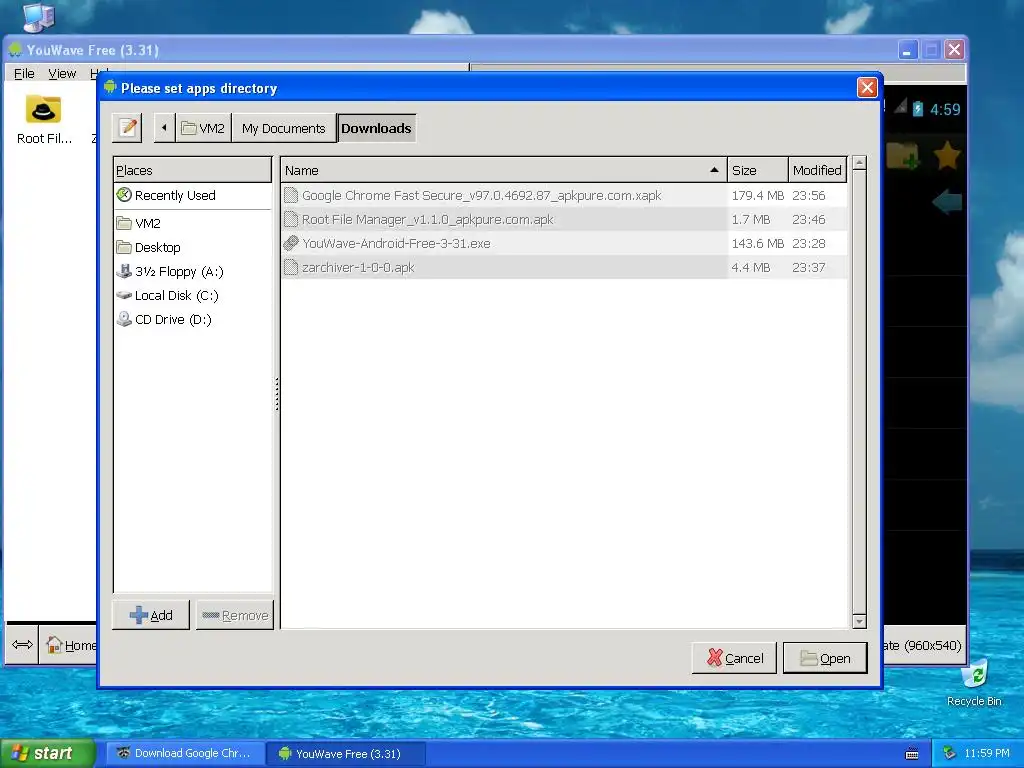Click the 23:37 modified time cell
Viewport: 1024px width, 768px height.
tap(808, 268)
